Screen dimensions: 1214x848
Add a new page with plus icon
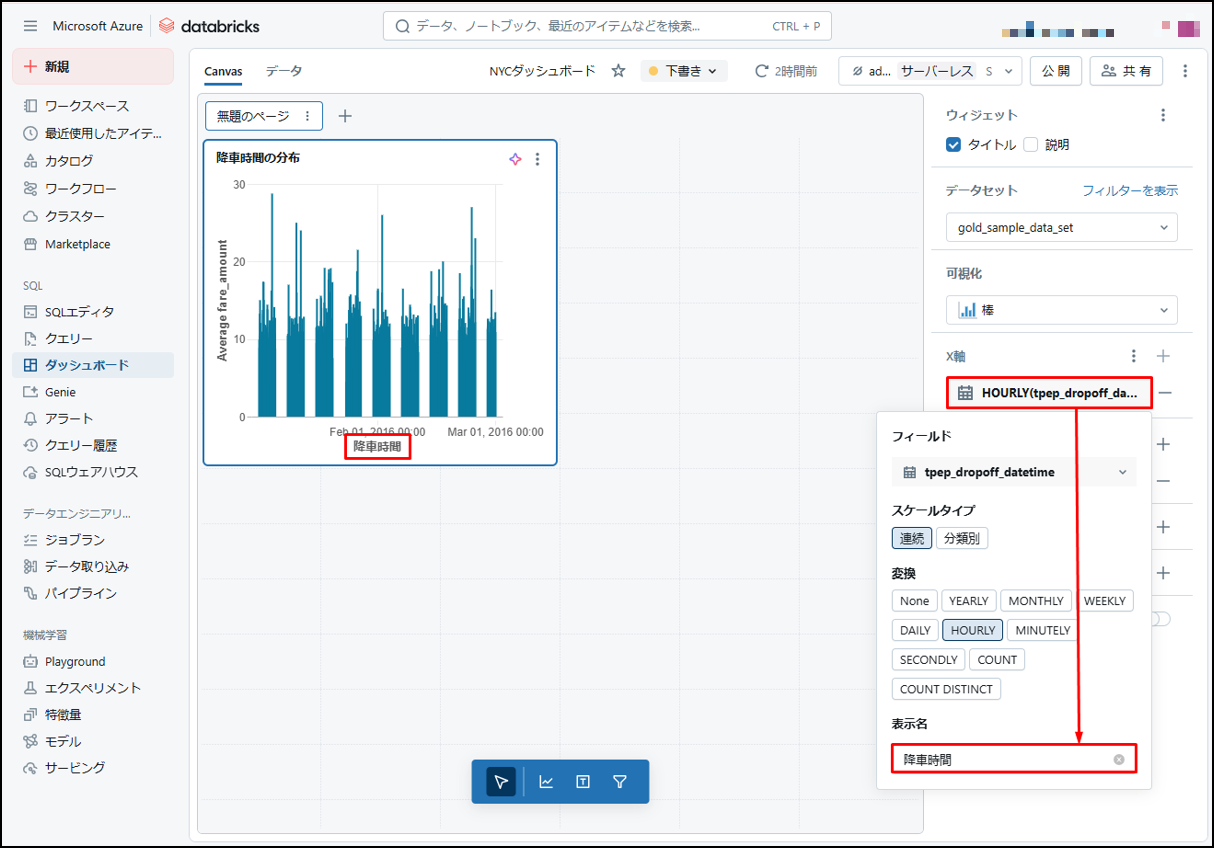[x=345, y=116]
